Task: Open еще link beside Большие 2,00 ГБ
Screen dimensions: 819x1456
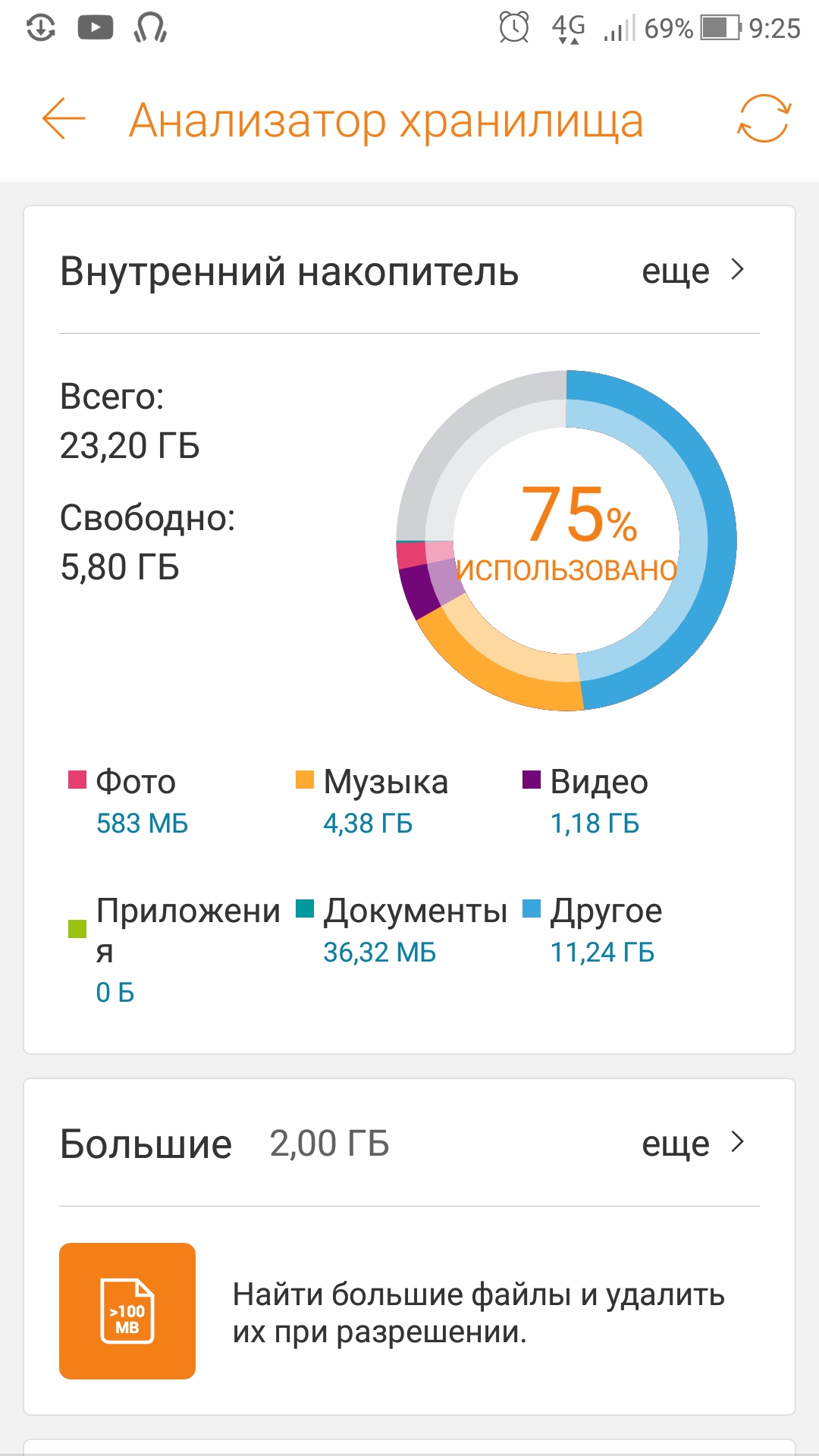Action: click(x=676, y=1144)
